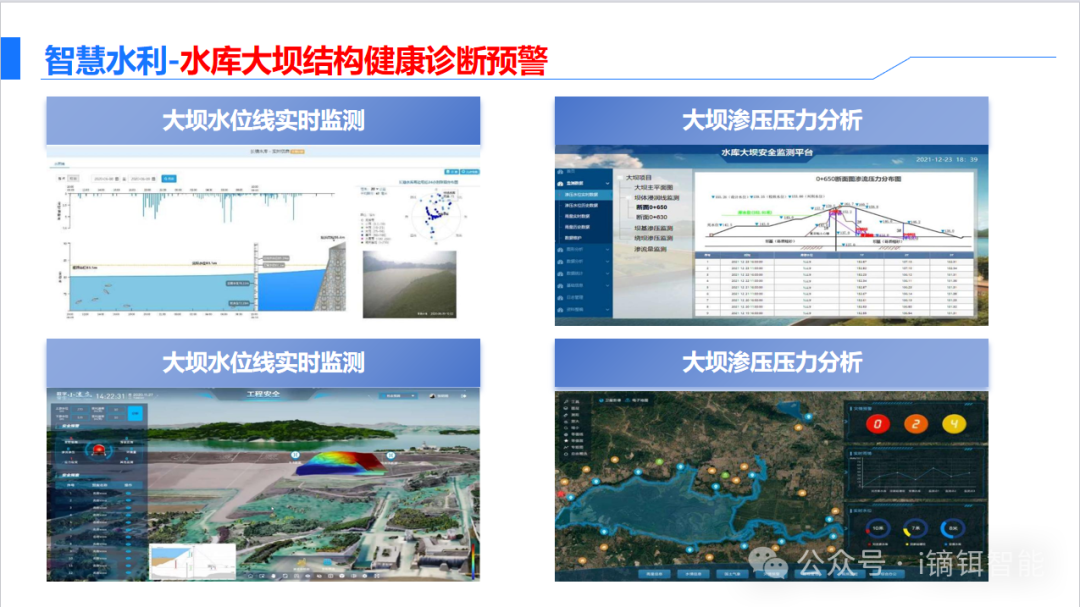Screen dimensions: 1080x607
Task: Open 大坝主平面图 in the project tree
Action: (653, 187)
